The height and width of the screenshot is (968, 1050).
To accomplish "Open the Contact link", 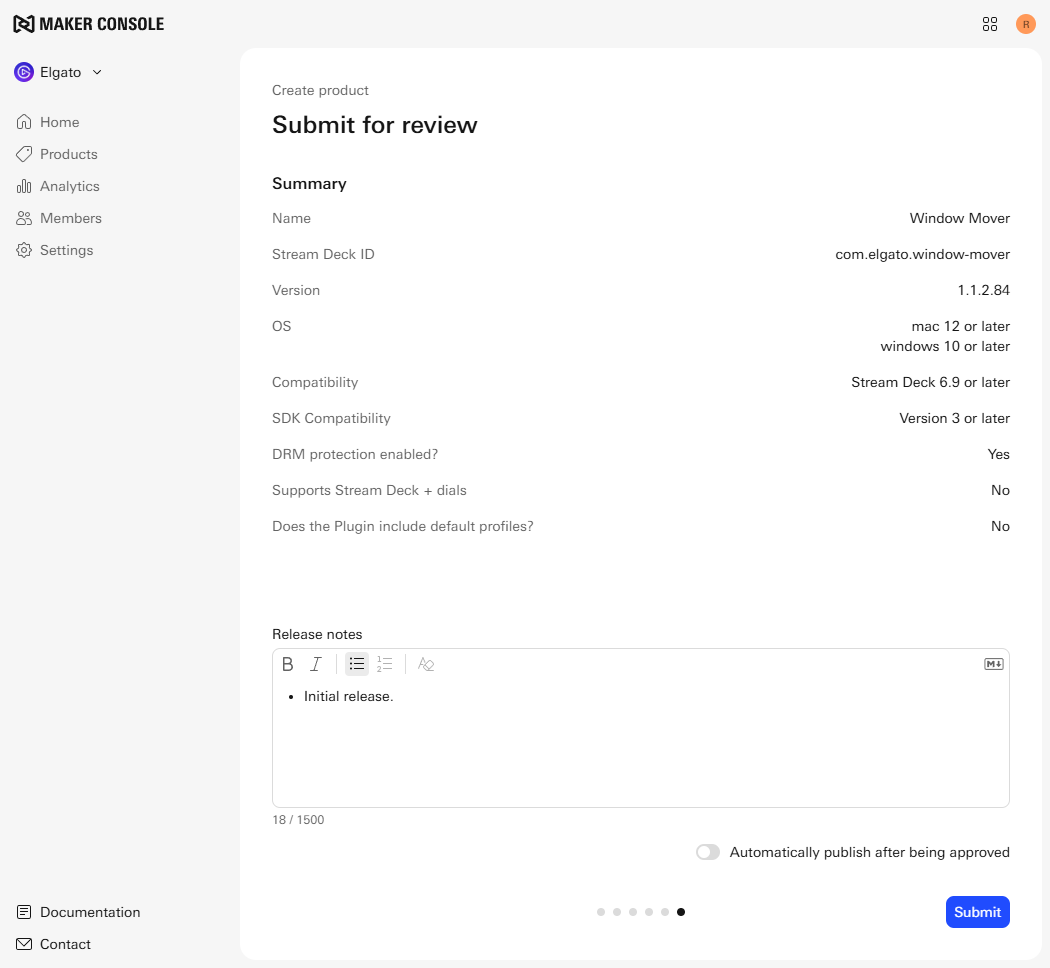I will click(x=65, y=944).
